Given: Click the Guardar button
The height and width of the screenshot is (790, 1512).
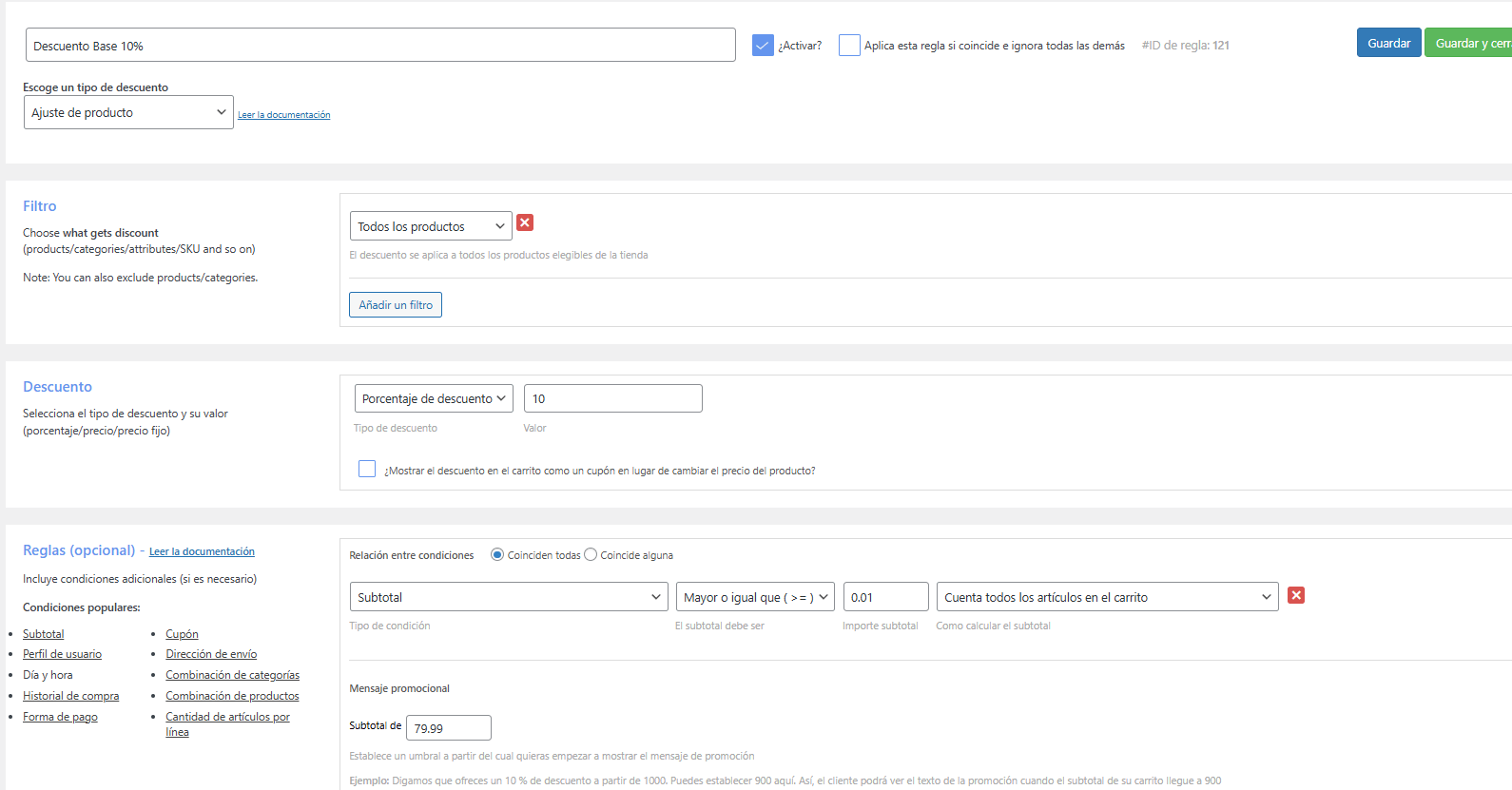Looking at the screenshot, I should (1388, 43).
